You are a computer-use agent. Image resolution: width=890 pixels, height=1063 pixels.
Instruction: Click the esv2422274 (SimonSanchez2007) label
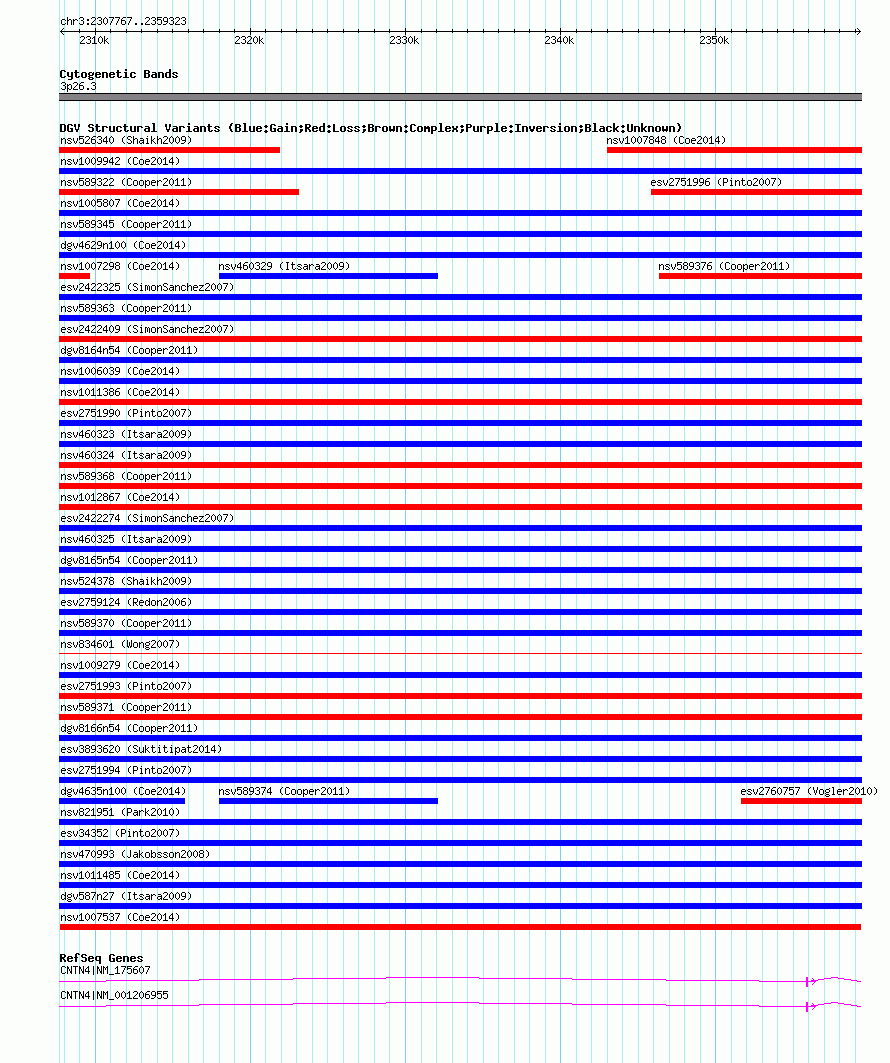coord(147,519)
